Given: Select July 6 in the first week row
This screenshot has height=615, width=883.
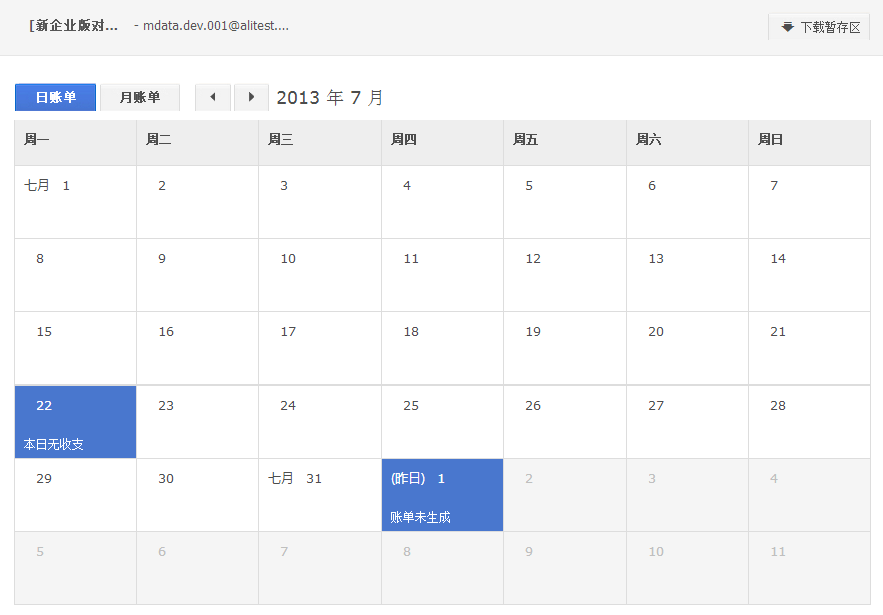Looking at the screenshot, I should tap(688, 202).
